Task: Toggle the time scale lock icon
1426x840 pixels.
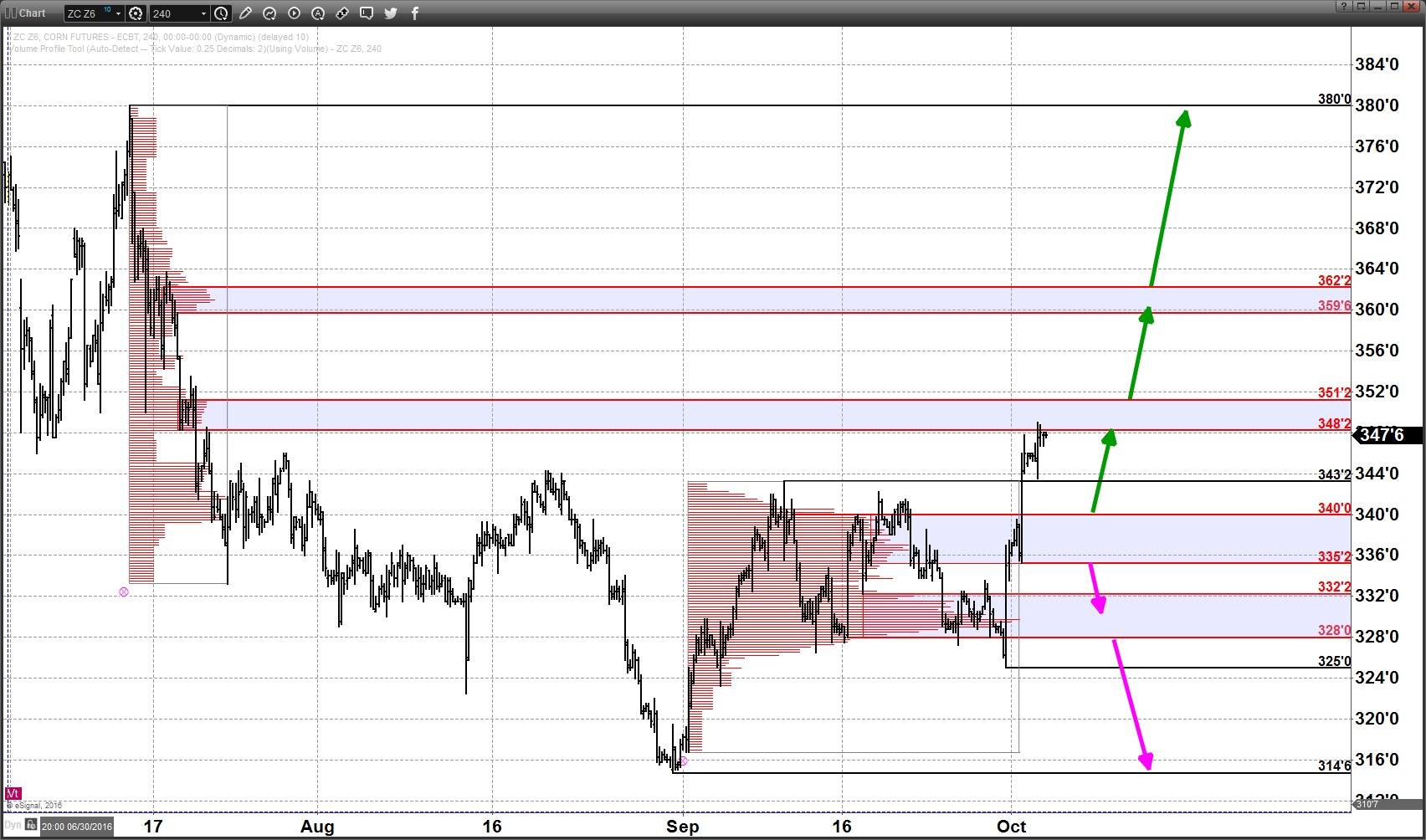Action: (31, 826)
